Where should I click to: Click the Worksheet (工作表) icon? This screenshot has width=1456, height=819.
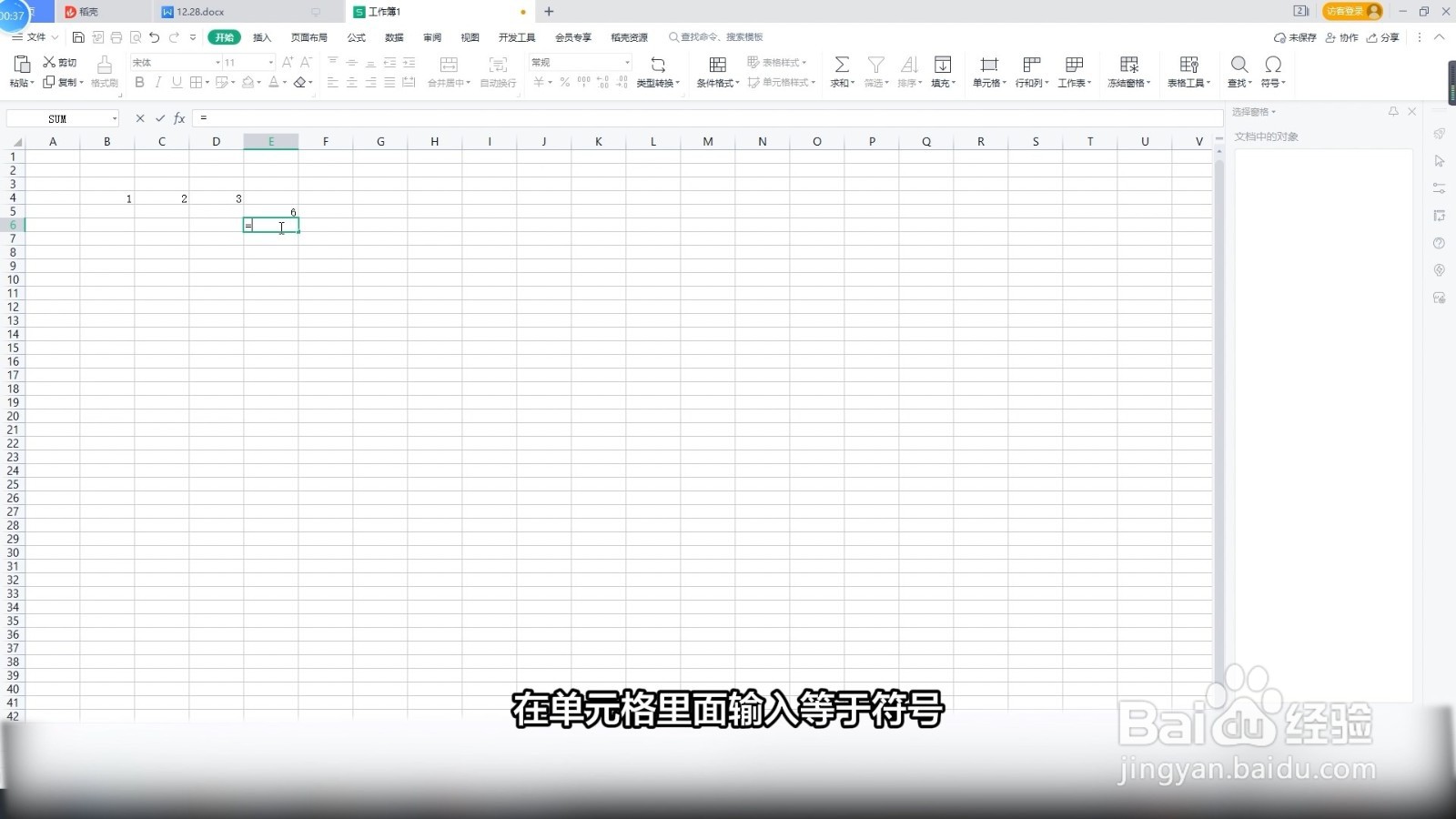point(1074,64)
